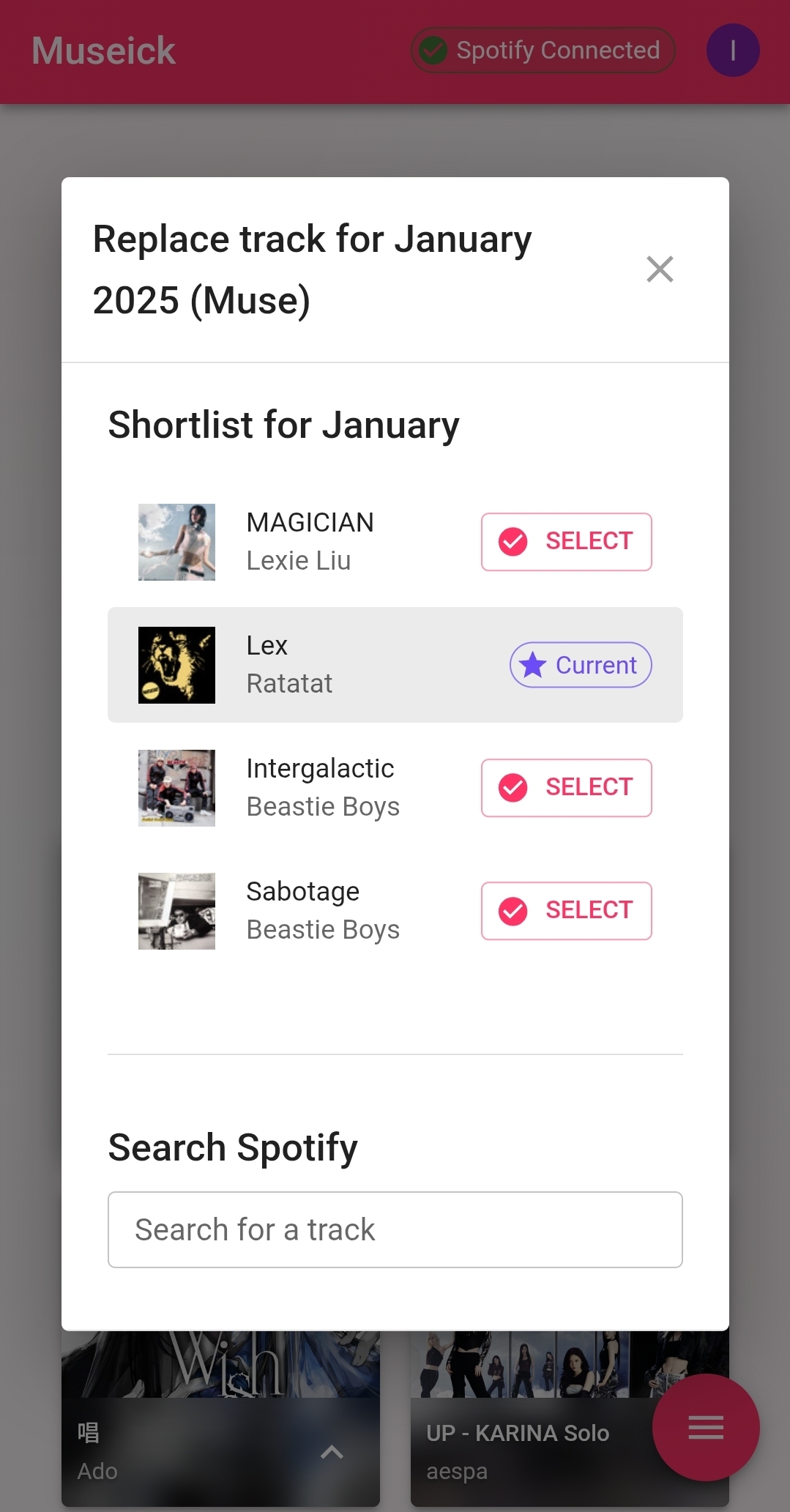Open the Intergalactic album thumbnail
The width and height of the screenshot is (790, 1512).
176,788
